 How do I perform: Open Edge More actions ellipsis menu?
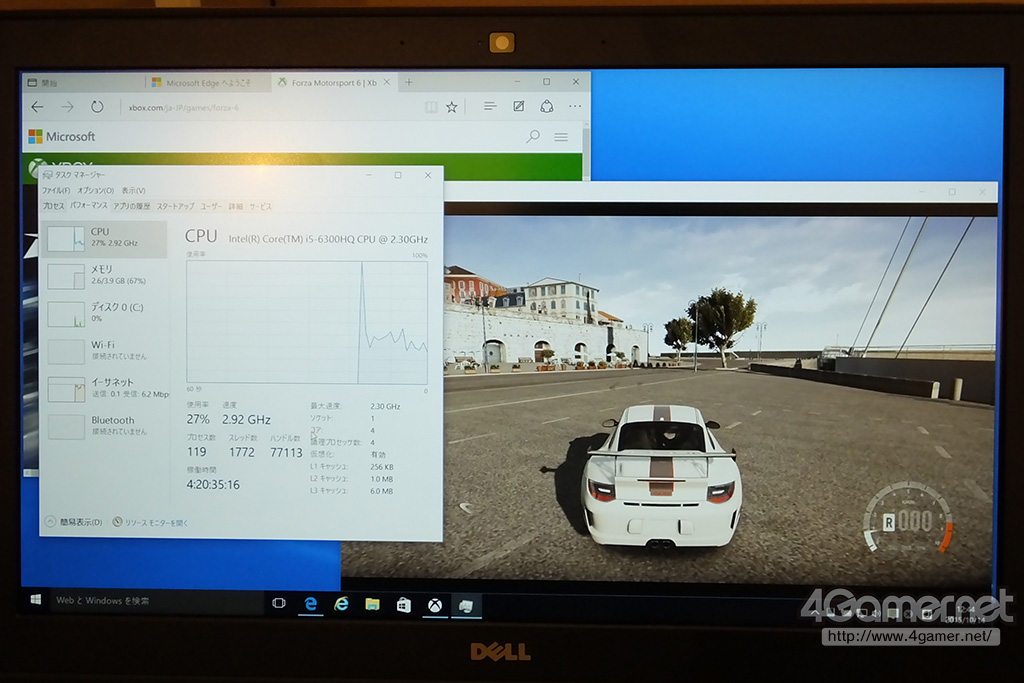click(575, 106)
